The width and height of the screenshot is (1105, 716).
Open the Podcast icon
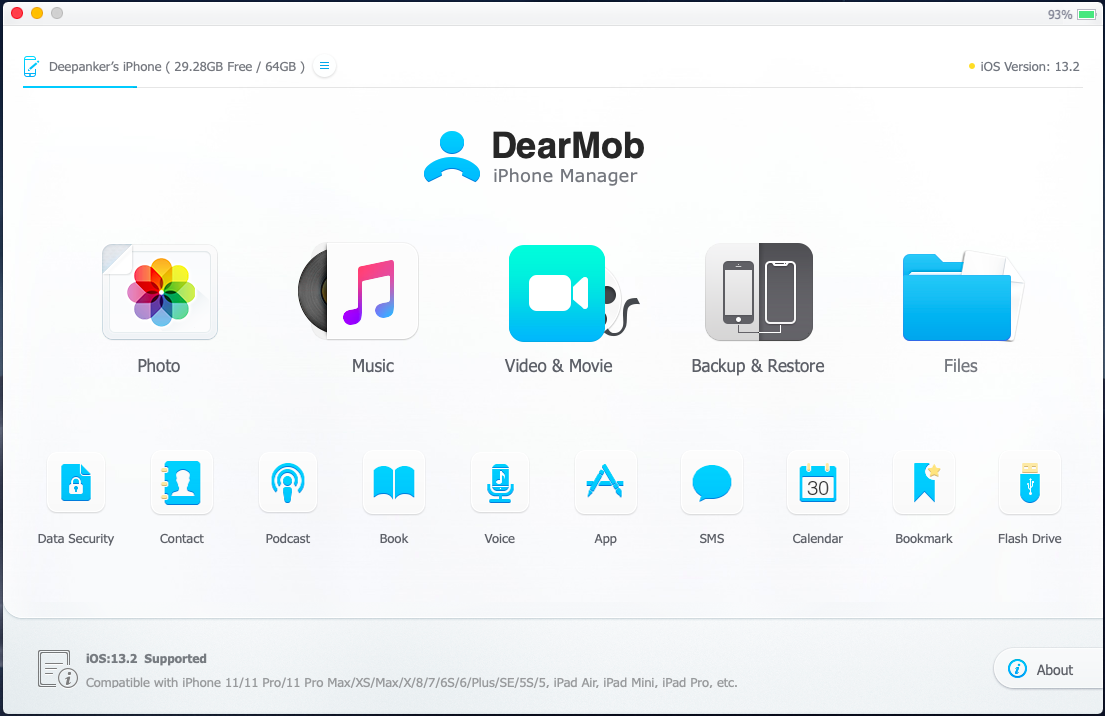click(288, 483)
